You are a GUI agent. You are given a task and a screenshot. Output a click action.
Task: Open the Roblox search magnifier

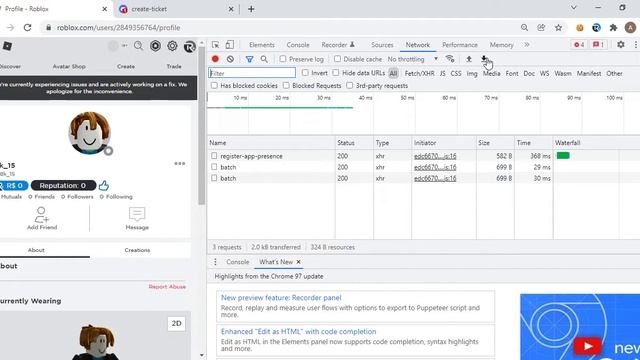pyautogui.click(x=138, y=46)
